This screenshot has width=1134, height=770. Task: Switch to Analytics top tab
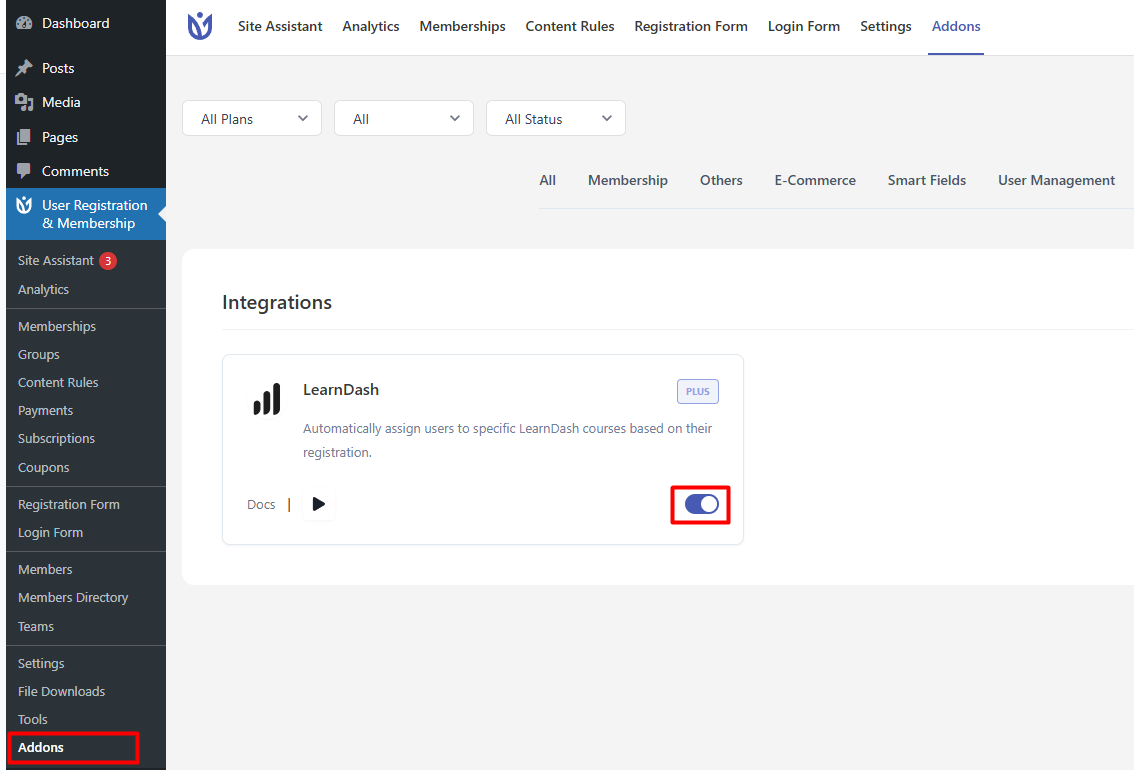click(x=370, y=26)
